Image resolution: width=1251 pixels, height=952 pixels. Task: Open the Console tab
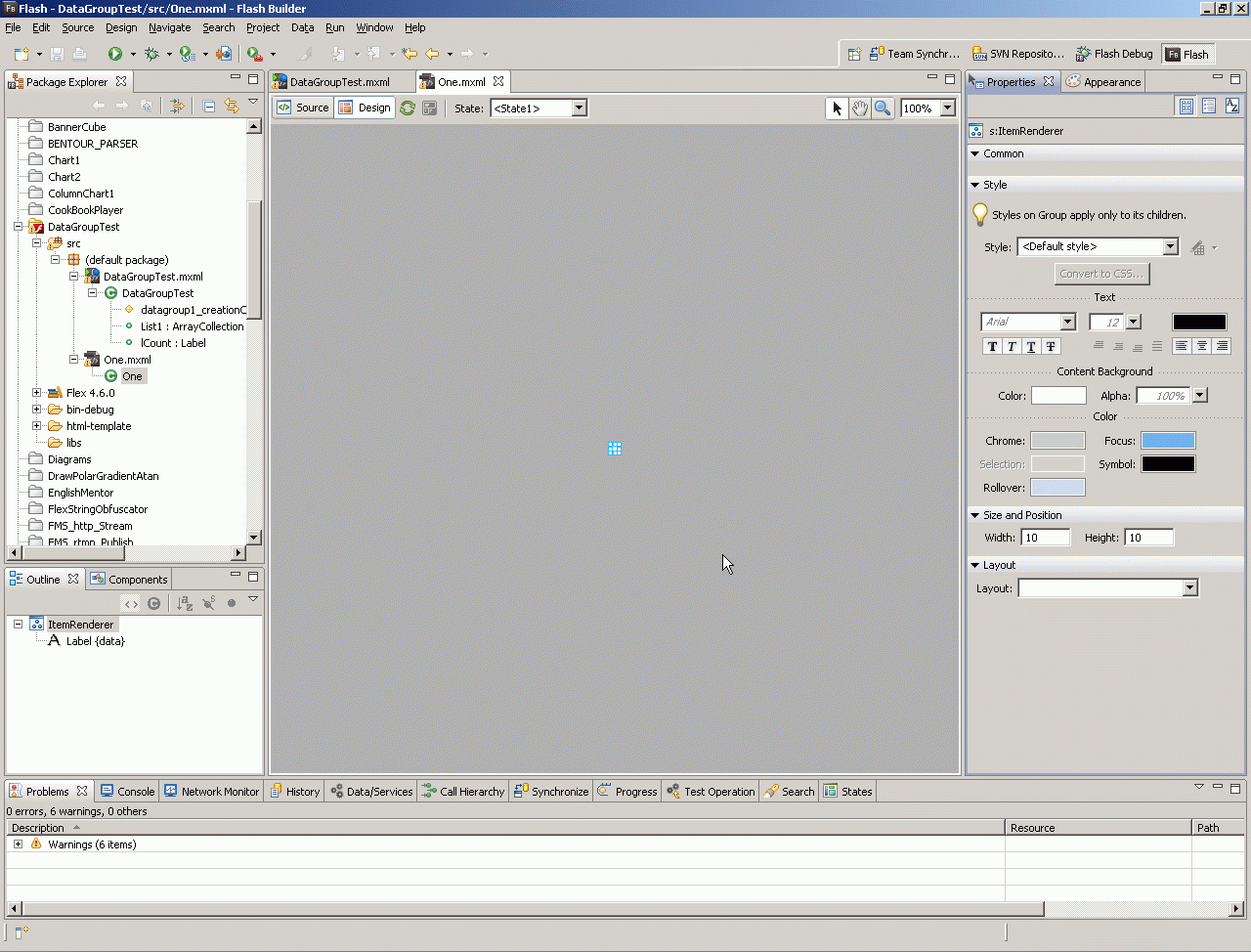tap(127, 792)
